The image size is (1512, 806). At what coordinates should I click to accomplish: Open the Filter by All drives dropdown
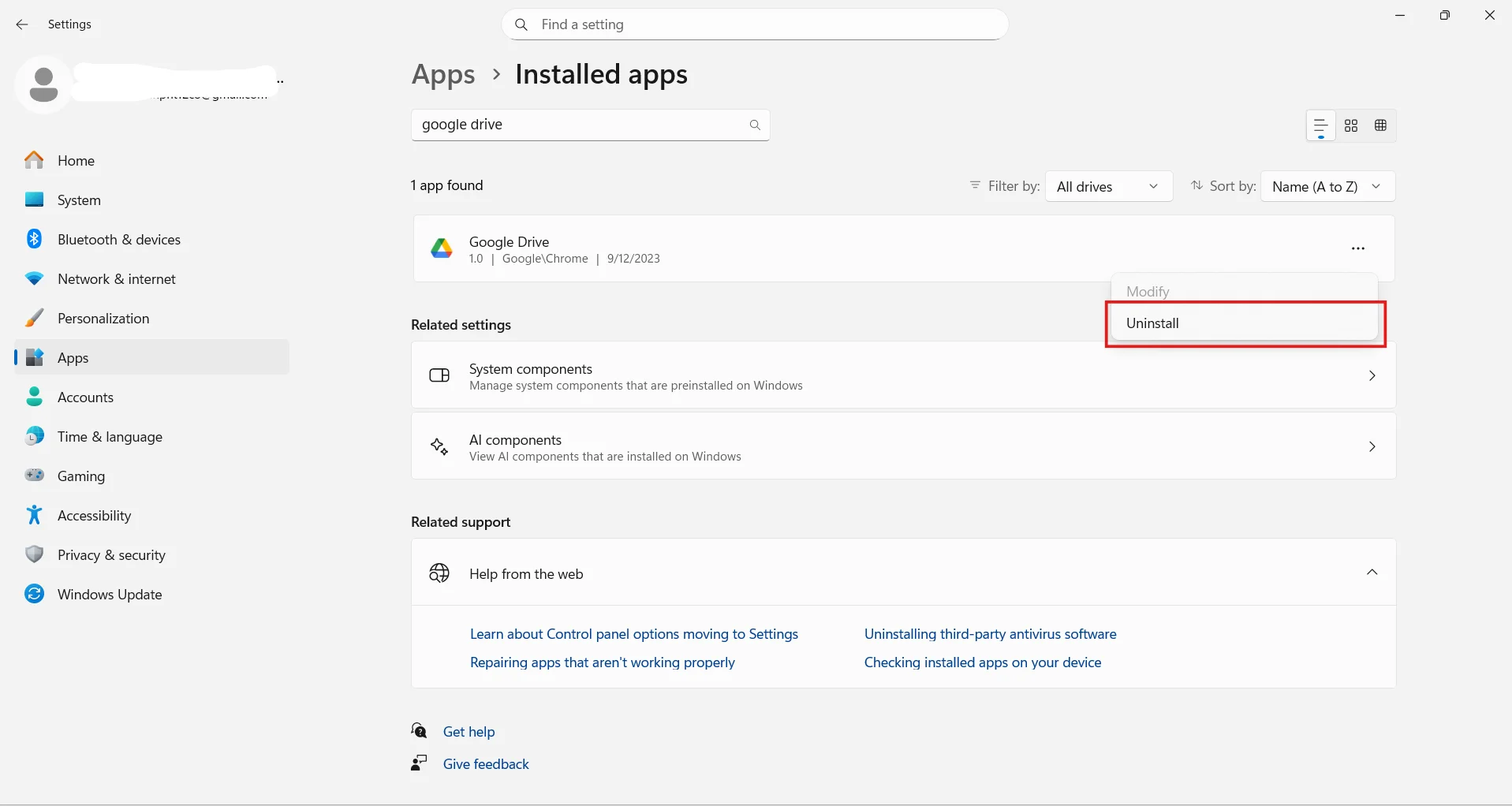click(1108, 187)
